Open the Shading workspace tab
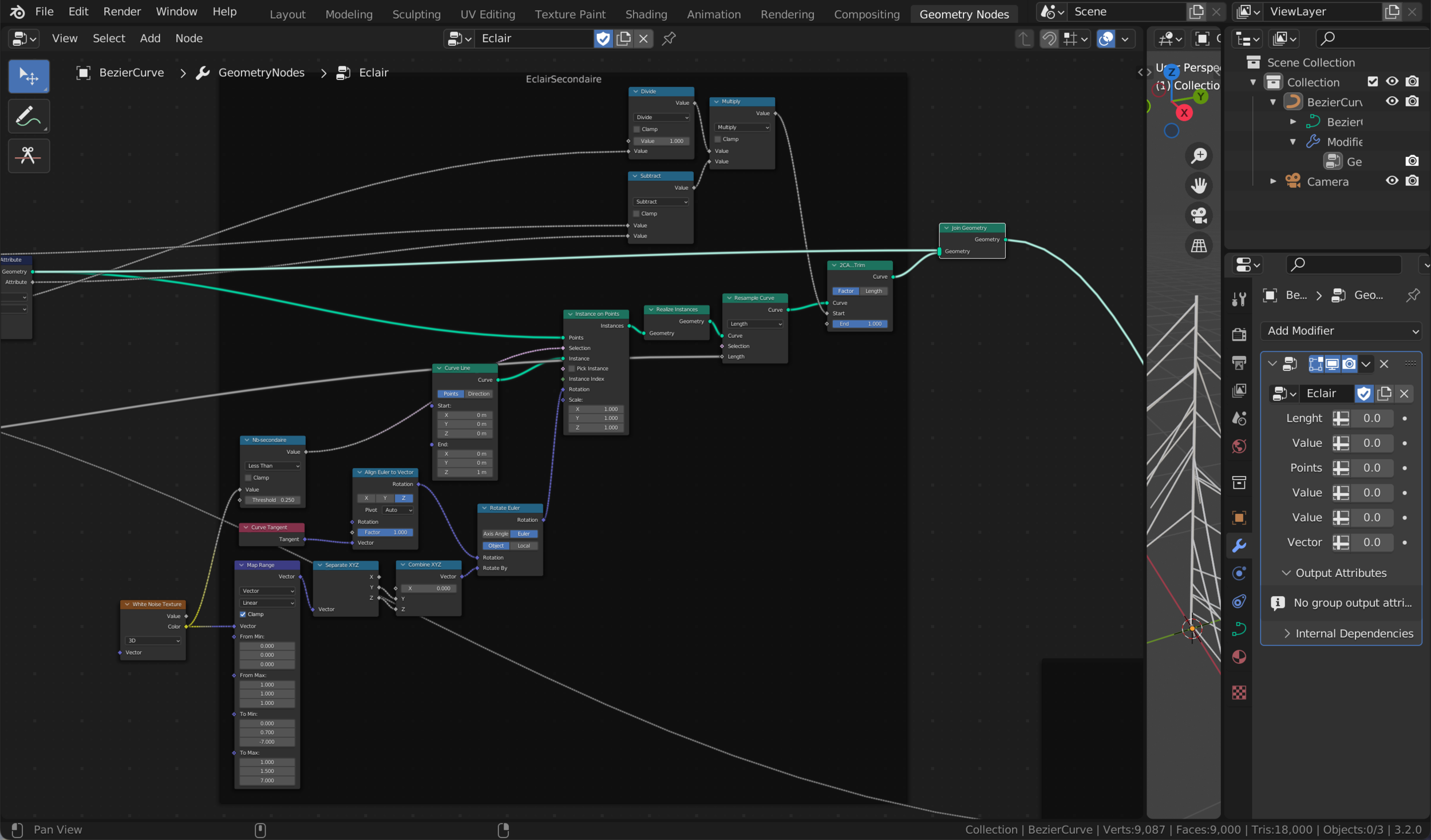 click(646, 14)
